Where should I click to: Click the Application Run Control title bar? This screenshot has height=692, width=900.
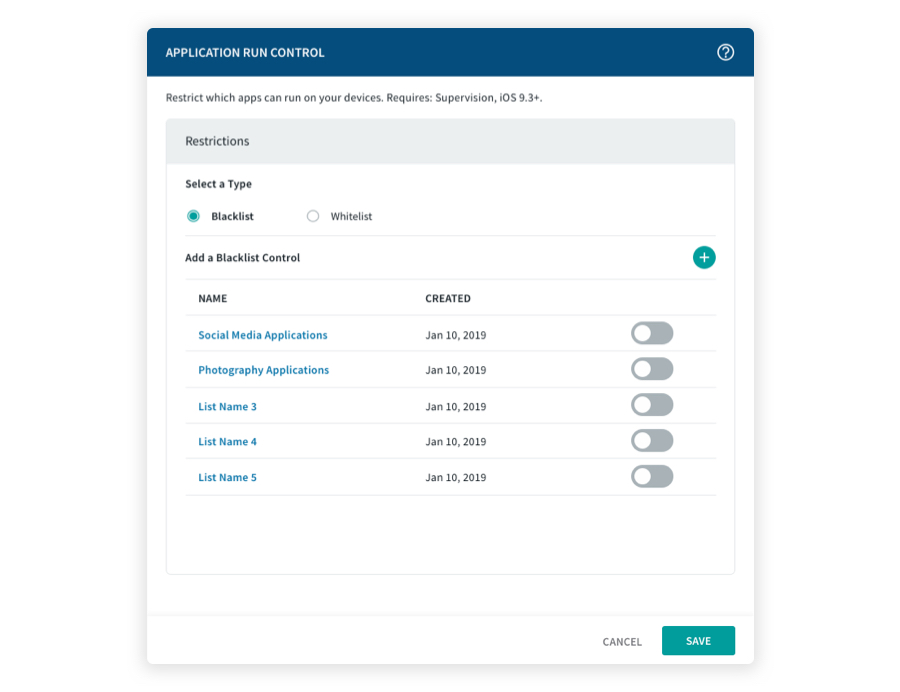click(x=245, y=53)
